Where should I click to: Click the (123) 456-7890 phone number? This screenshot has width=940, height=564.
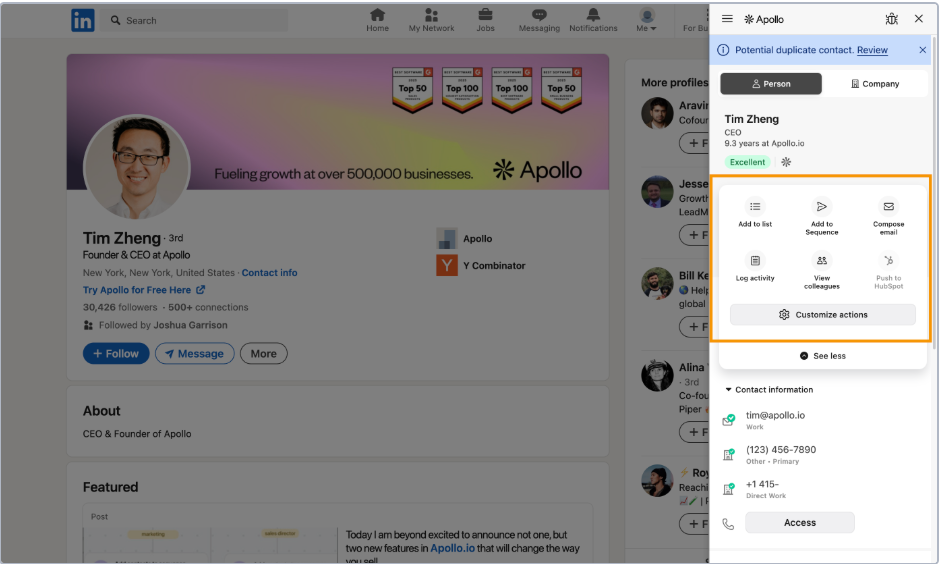point(781,450)
